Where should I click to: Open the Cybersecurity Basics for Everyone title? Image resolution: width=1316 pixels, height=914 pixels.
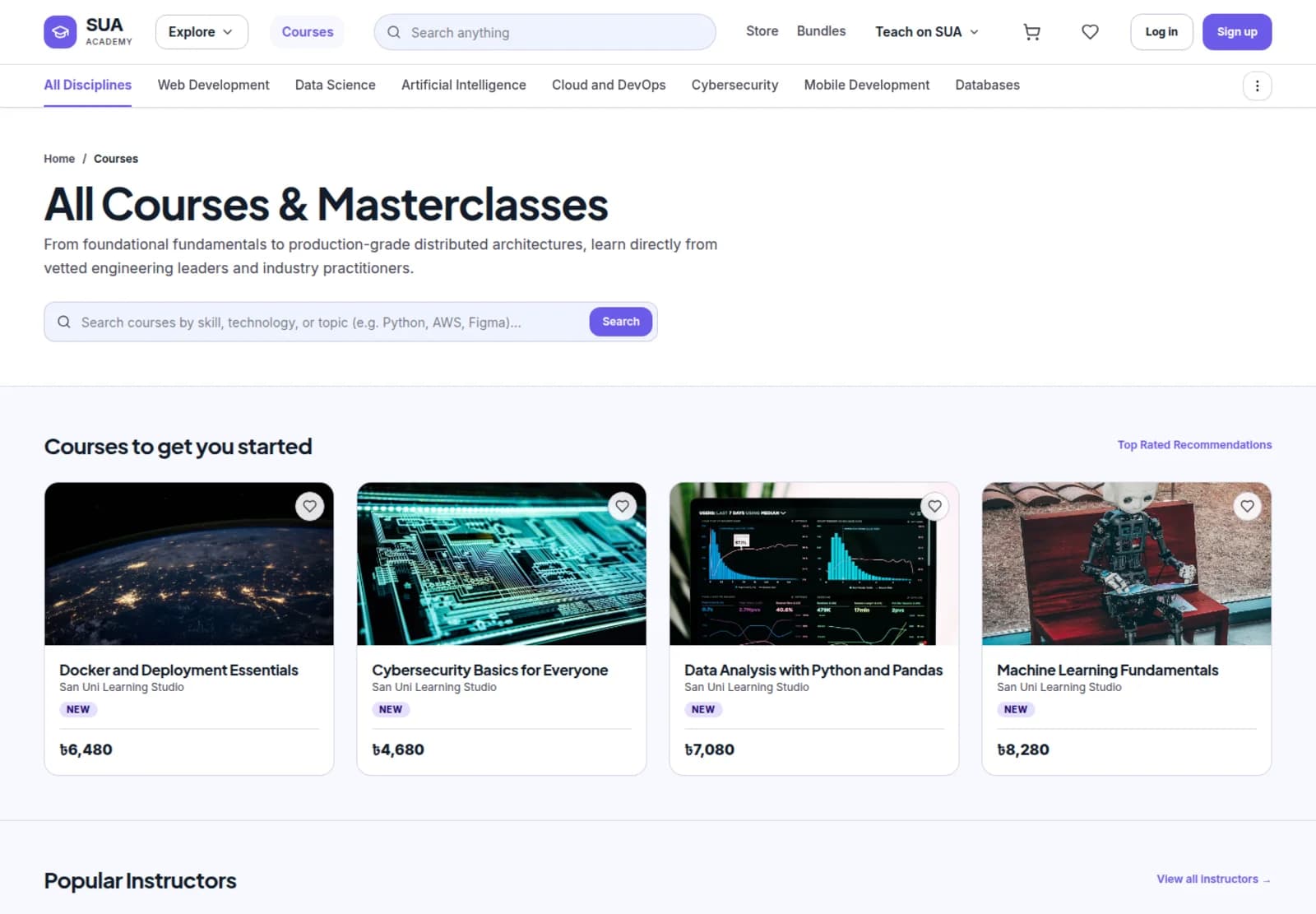(x=489, y=670)
